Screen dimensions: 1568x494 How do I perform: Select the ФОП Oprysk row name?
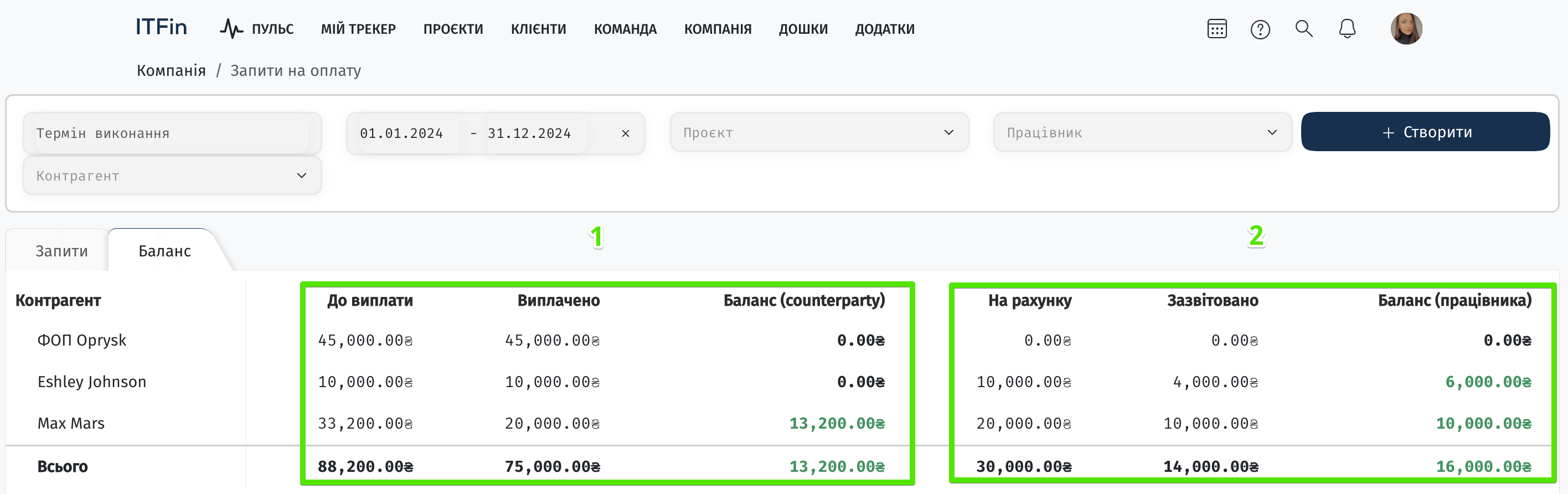click(x=81, y=340)
